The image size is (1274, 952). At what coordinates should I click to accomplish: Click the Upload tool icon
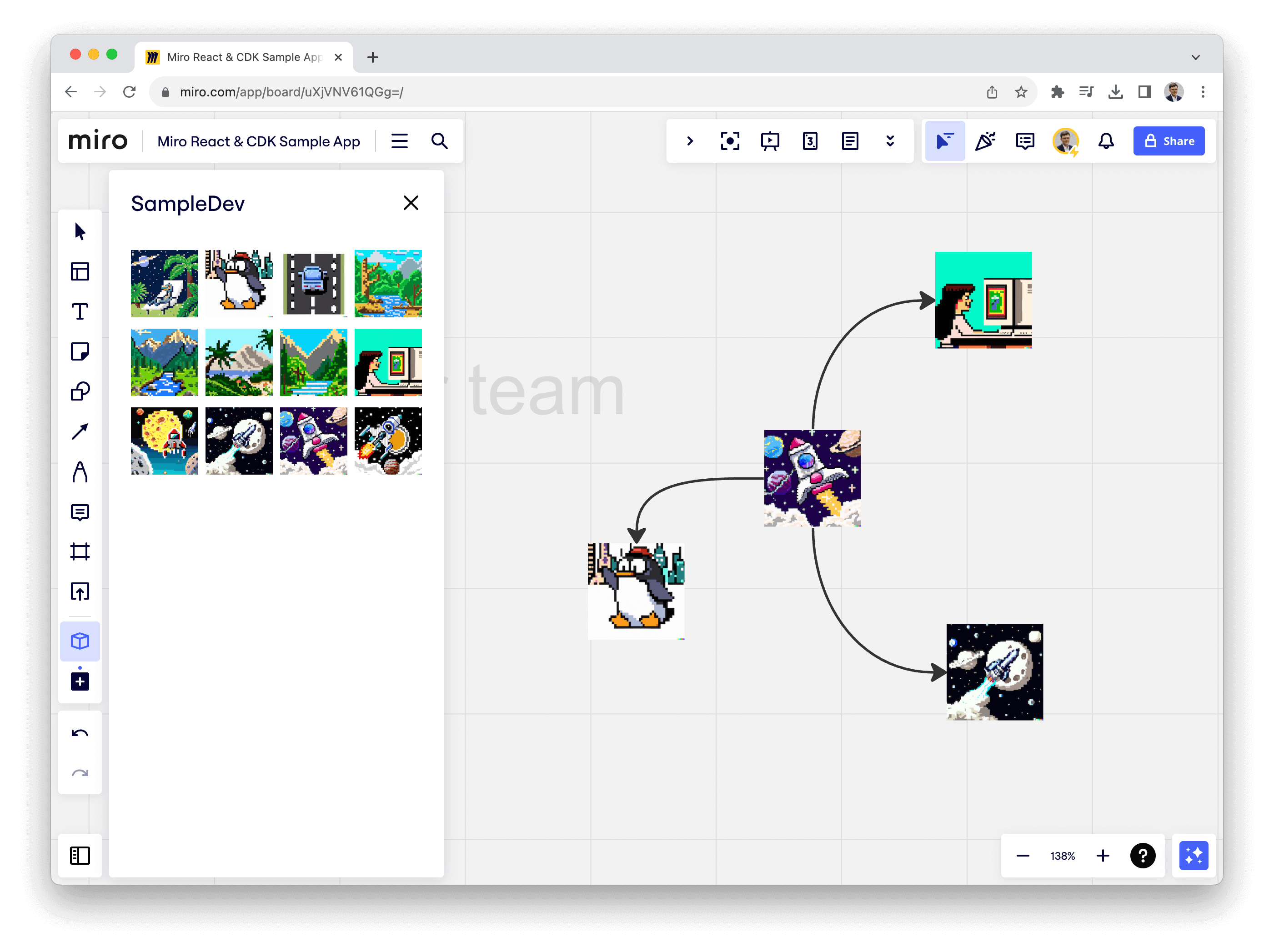(80, 591)
